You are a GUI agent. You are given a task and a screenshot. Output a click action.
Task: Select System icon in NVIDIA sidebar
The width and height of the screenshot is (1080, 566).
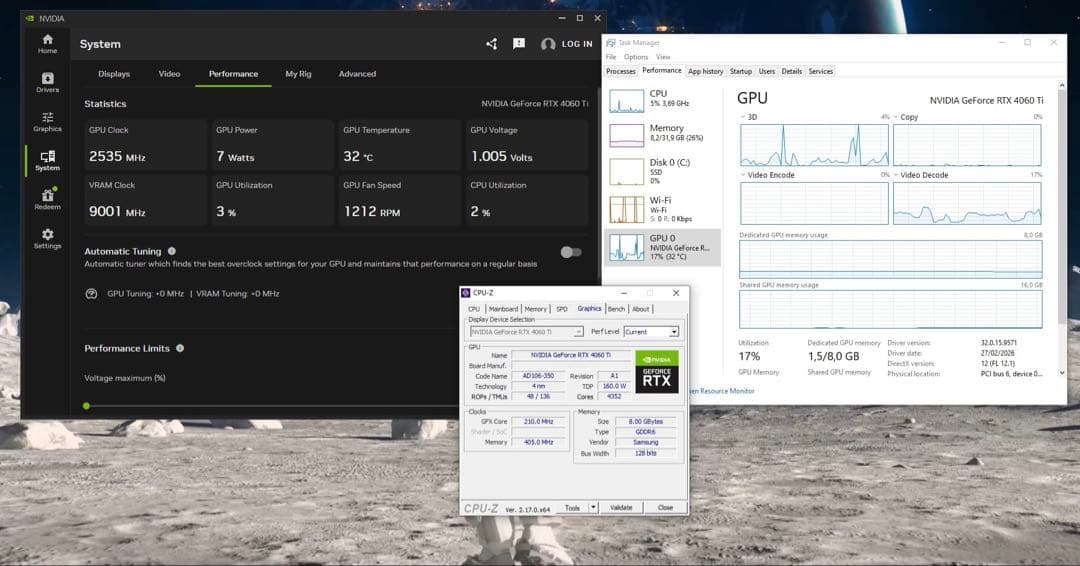tap(48, 160)
